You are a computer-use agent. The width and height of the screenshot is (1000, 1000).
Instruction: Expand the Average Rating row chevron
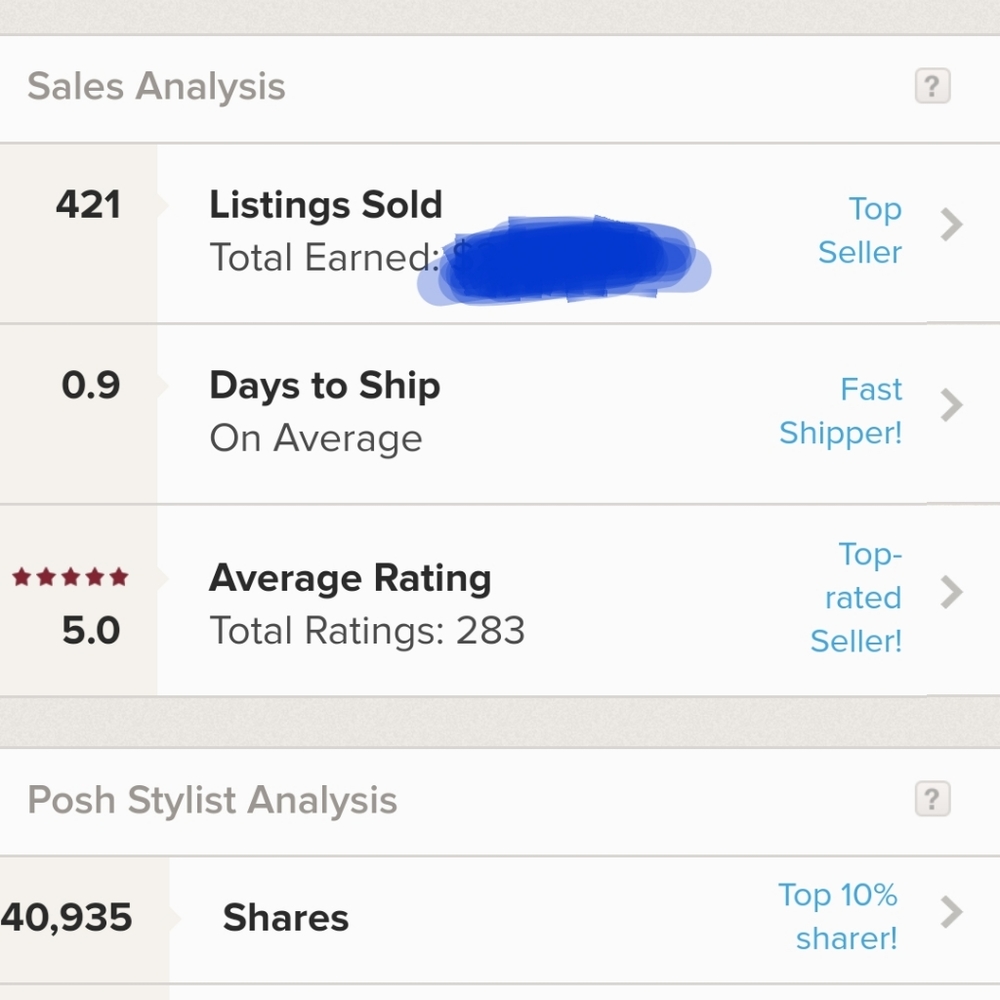tap(951, 593)
